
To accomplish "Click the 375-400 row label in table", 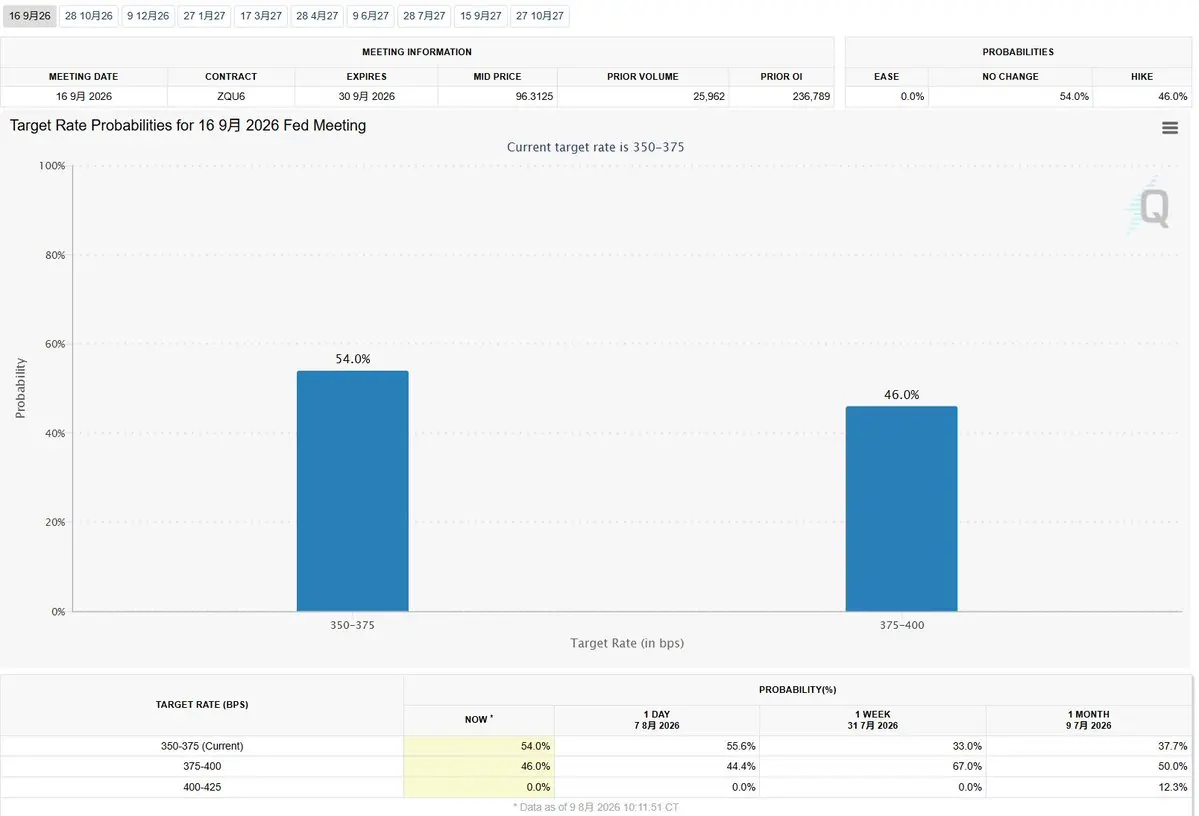I will click(202, 766).
